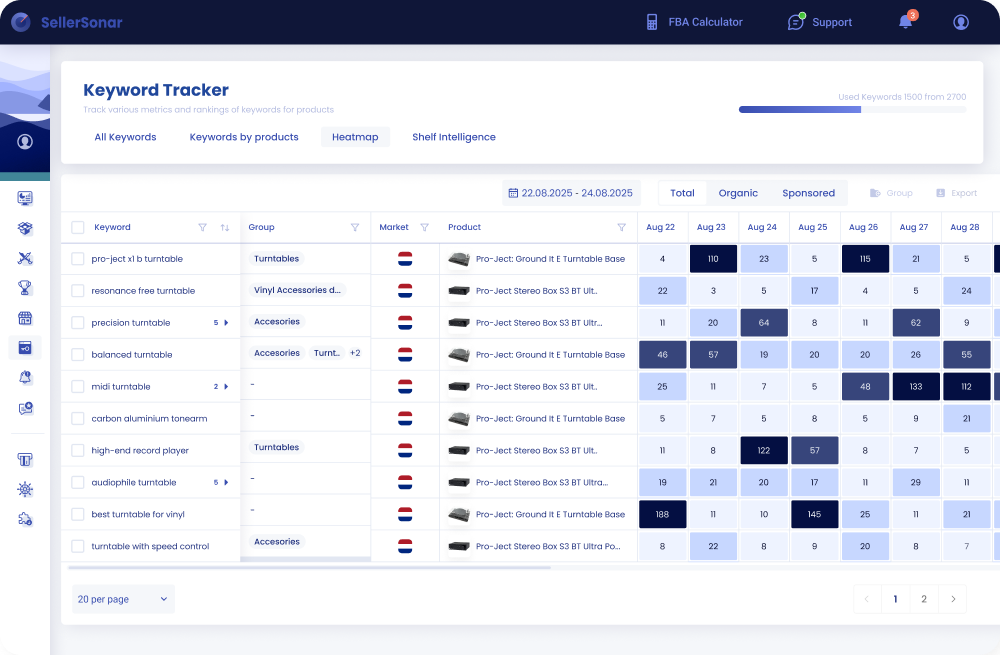Open the dashboard monitor icon in sidebar
This screenshot has height=655, width=1000.
click(x=25, y=198)
